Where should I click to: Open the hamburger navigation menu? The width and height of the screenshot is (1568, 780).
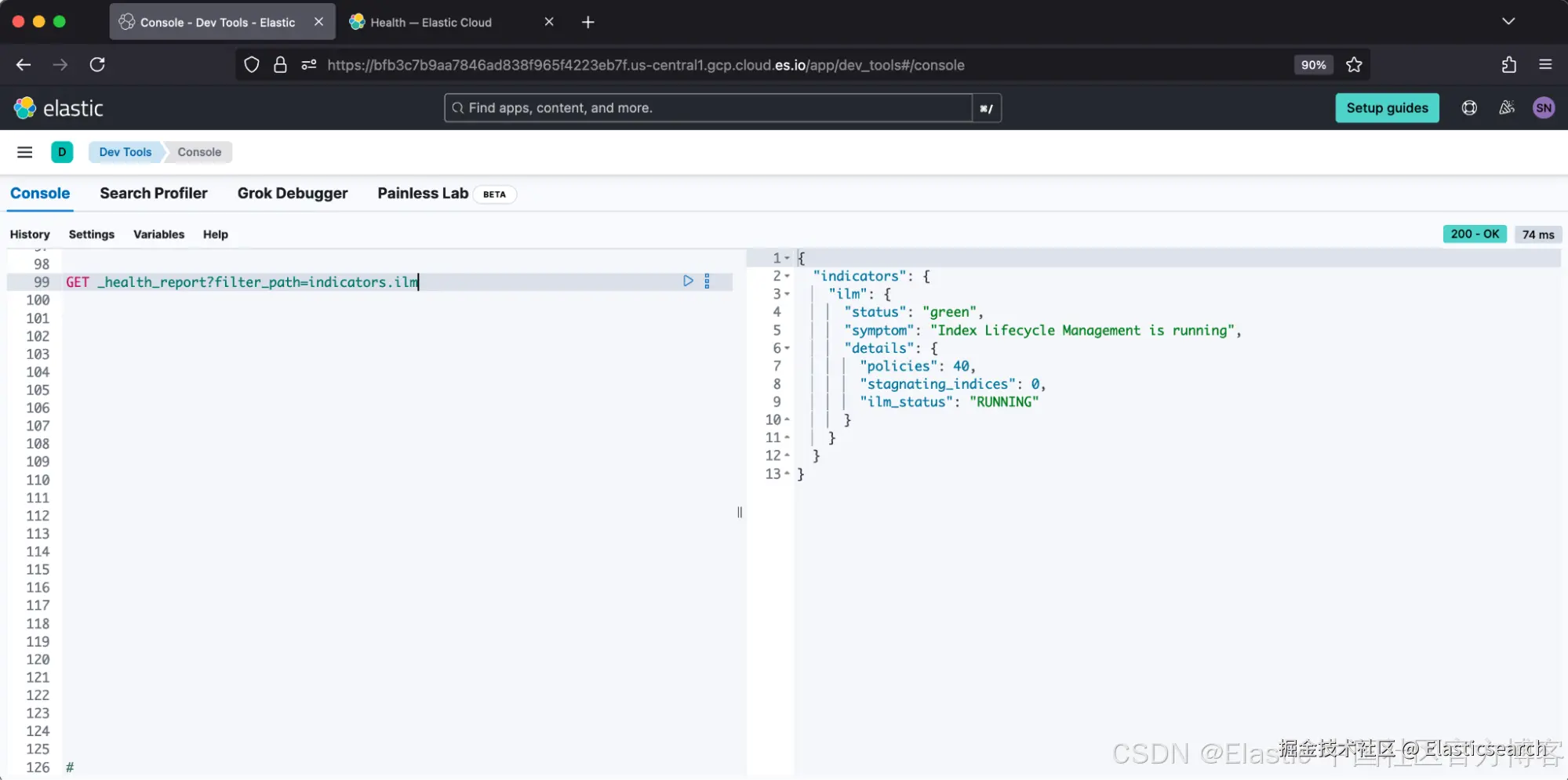coord(25,152)
